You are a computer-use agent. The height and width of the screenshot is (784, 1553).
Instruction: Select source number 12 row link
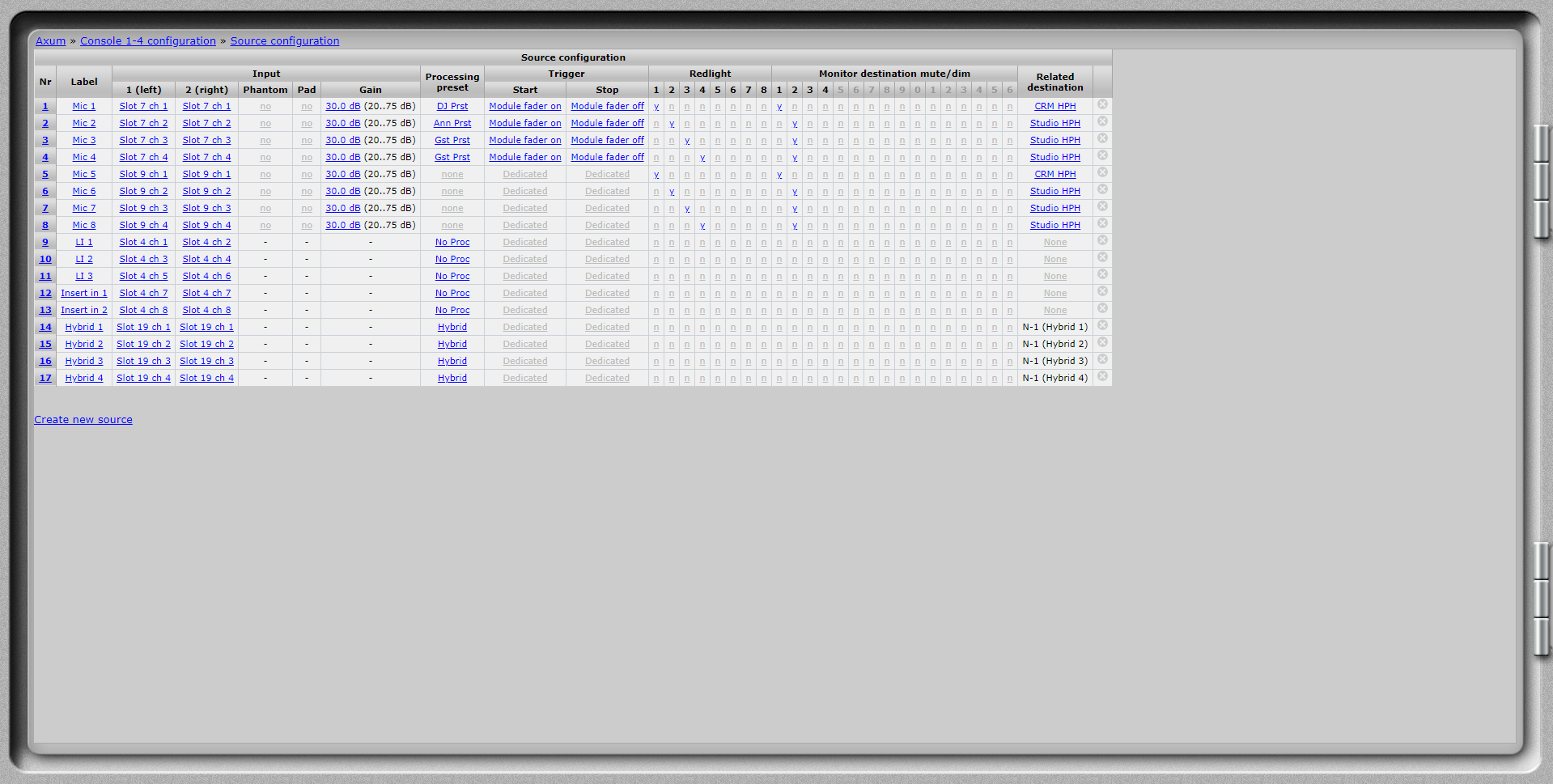pos(45,294)
